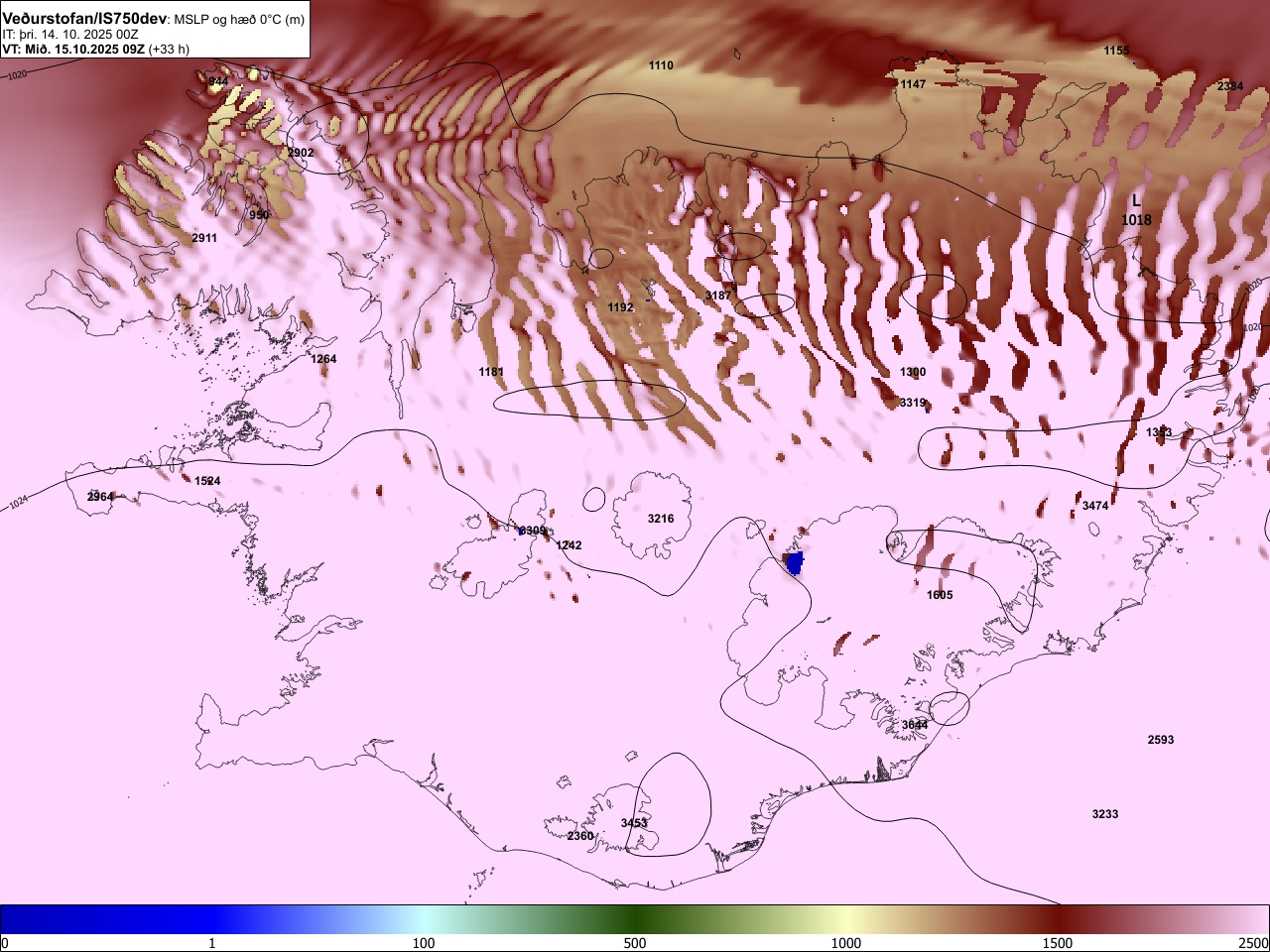Click the 'VT: Mið. 15.10.2025 09Z' valid time
The image size is (1270, 952).
tap(72, 49)
